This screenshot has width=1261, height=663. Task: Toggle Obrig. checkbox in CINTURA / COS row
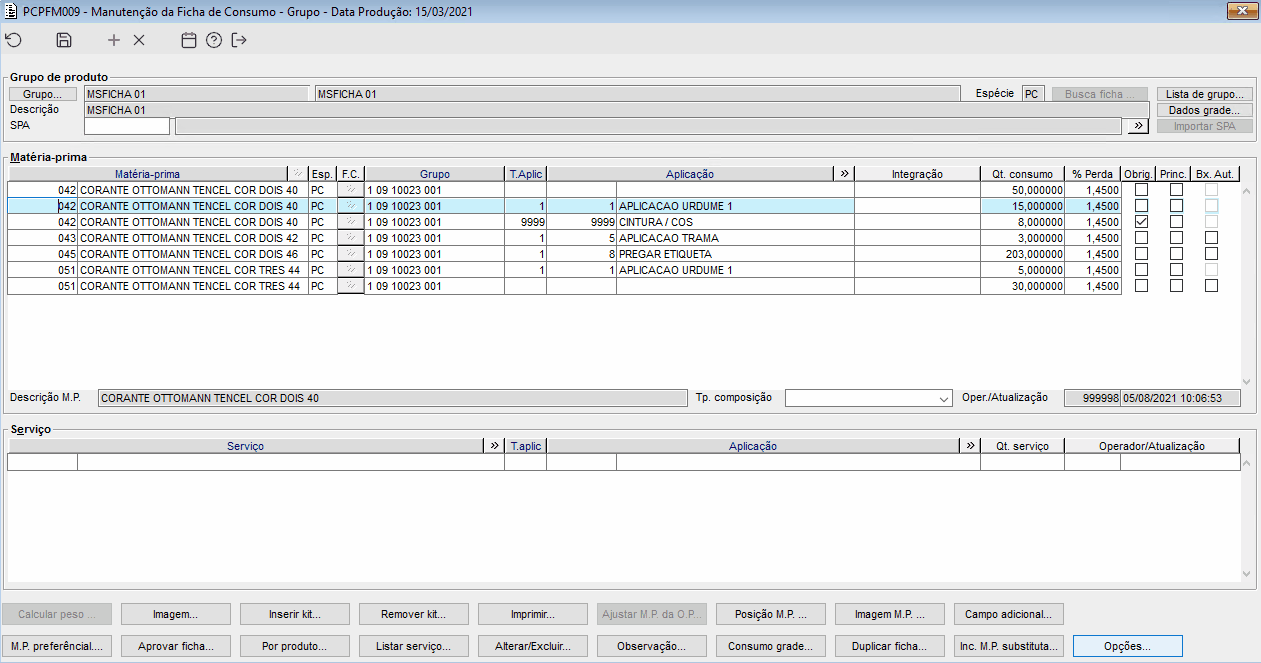(1141, 221)
